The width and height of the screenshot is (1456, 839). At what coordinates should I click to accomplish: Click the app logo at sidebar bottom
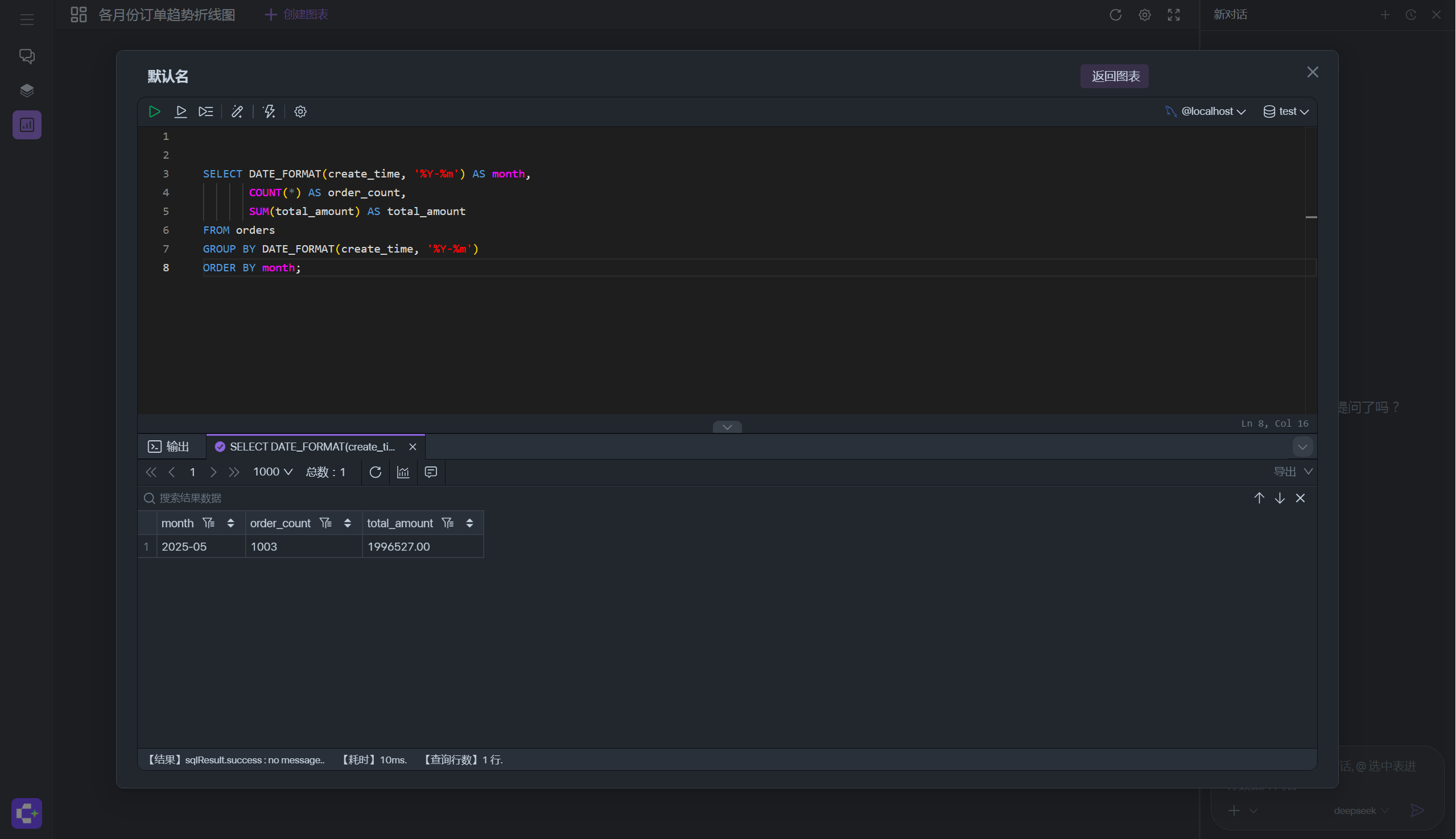[27, 813]
